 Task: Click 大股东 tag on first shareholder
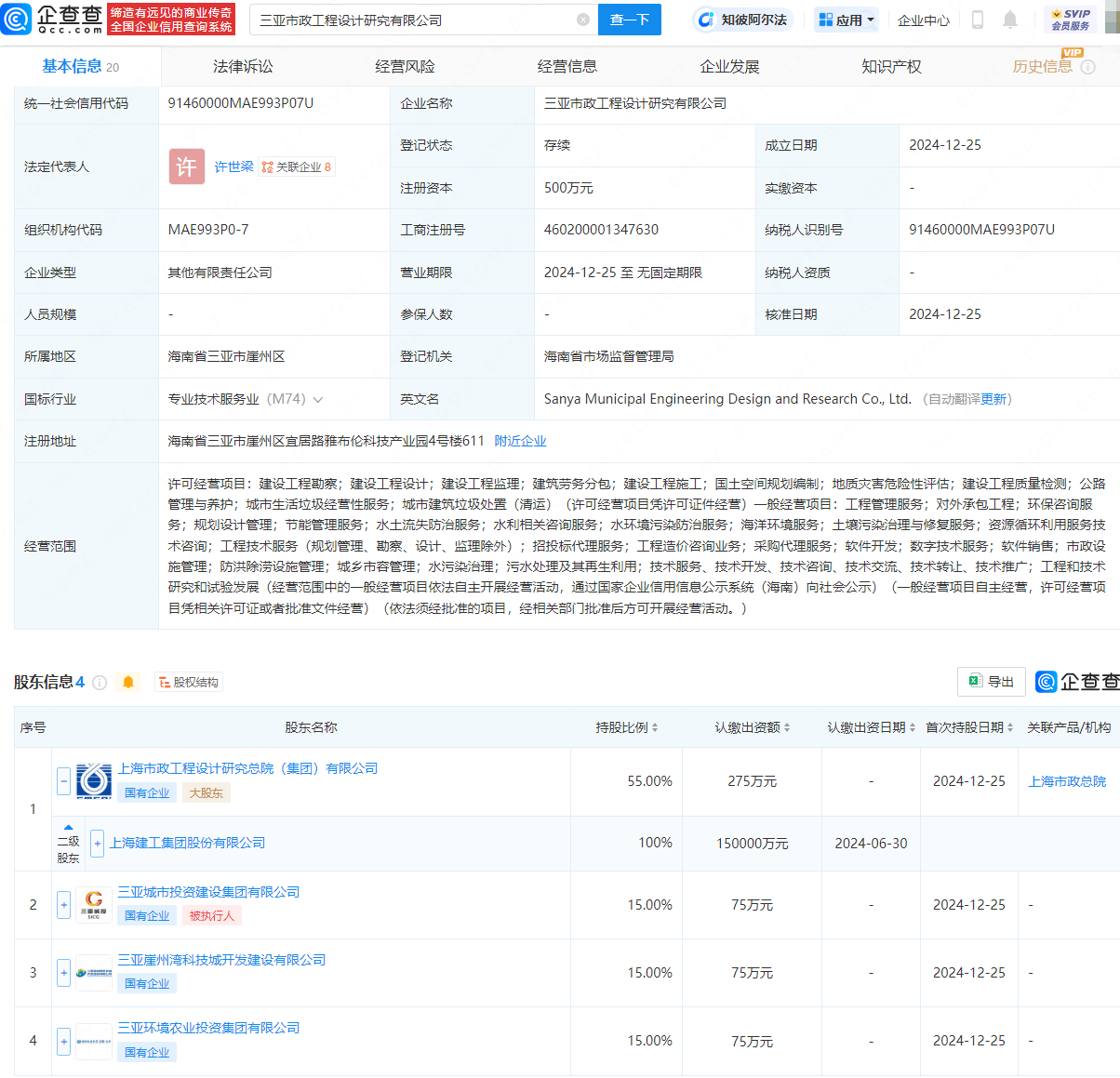point(207,793)
